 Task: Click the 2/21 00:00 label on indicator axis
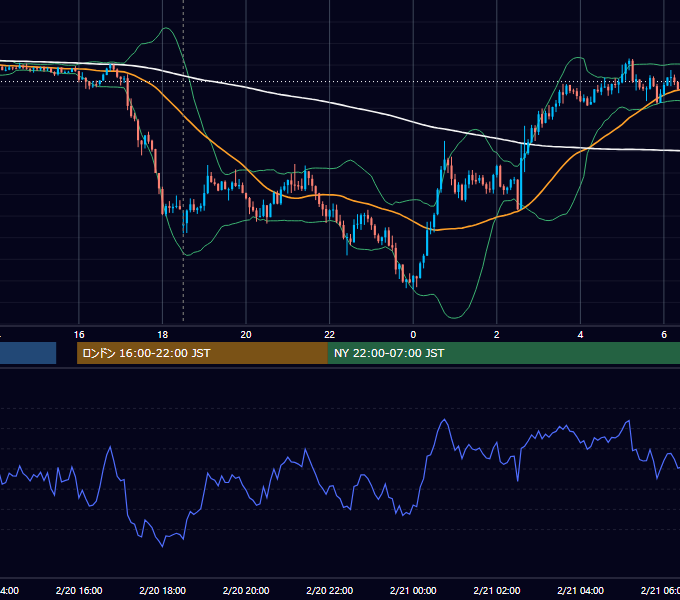click(x=413, y=591)
